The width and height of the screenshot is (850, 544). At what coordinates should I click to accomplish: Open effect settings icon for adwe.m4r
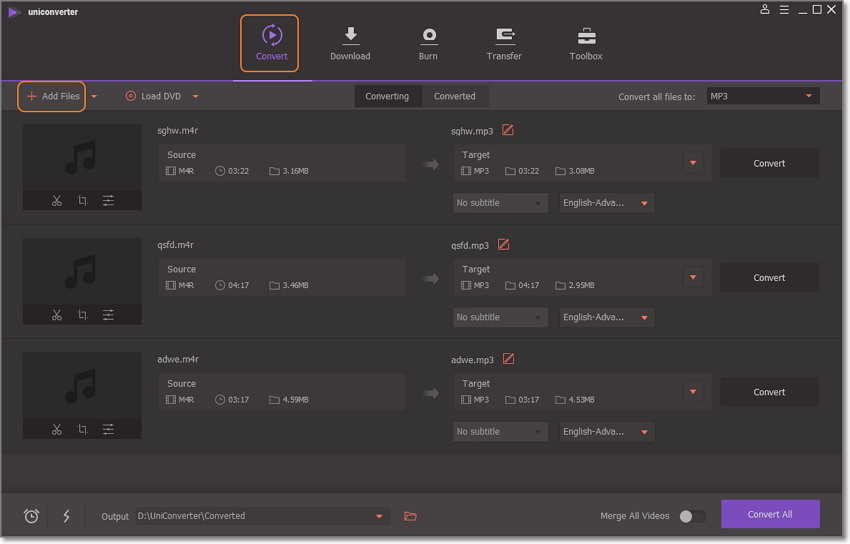pyautogui.click(x=108, y=430)
